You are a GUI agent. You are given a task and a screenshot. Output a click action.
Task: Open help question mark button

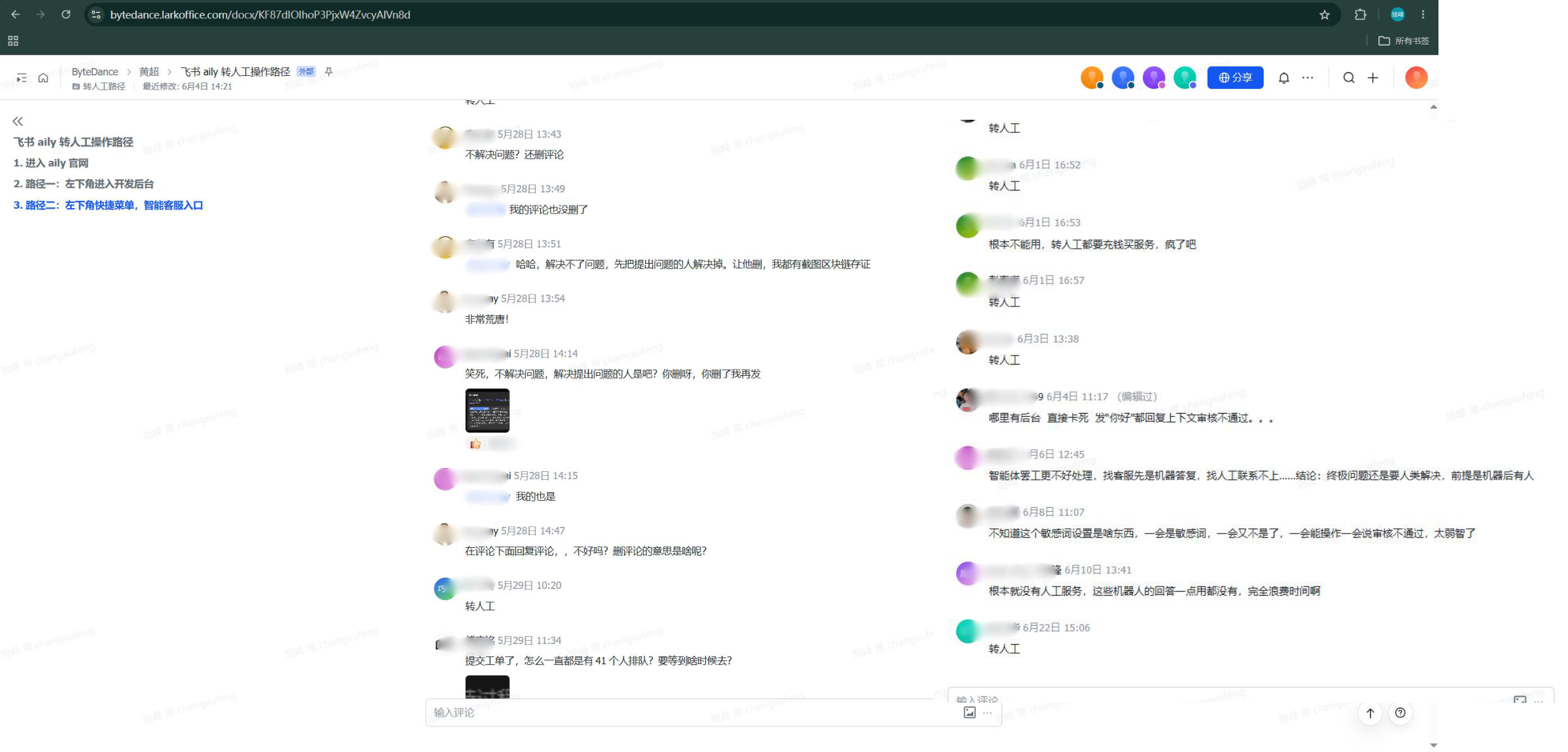[x=1401, y=713]
